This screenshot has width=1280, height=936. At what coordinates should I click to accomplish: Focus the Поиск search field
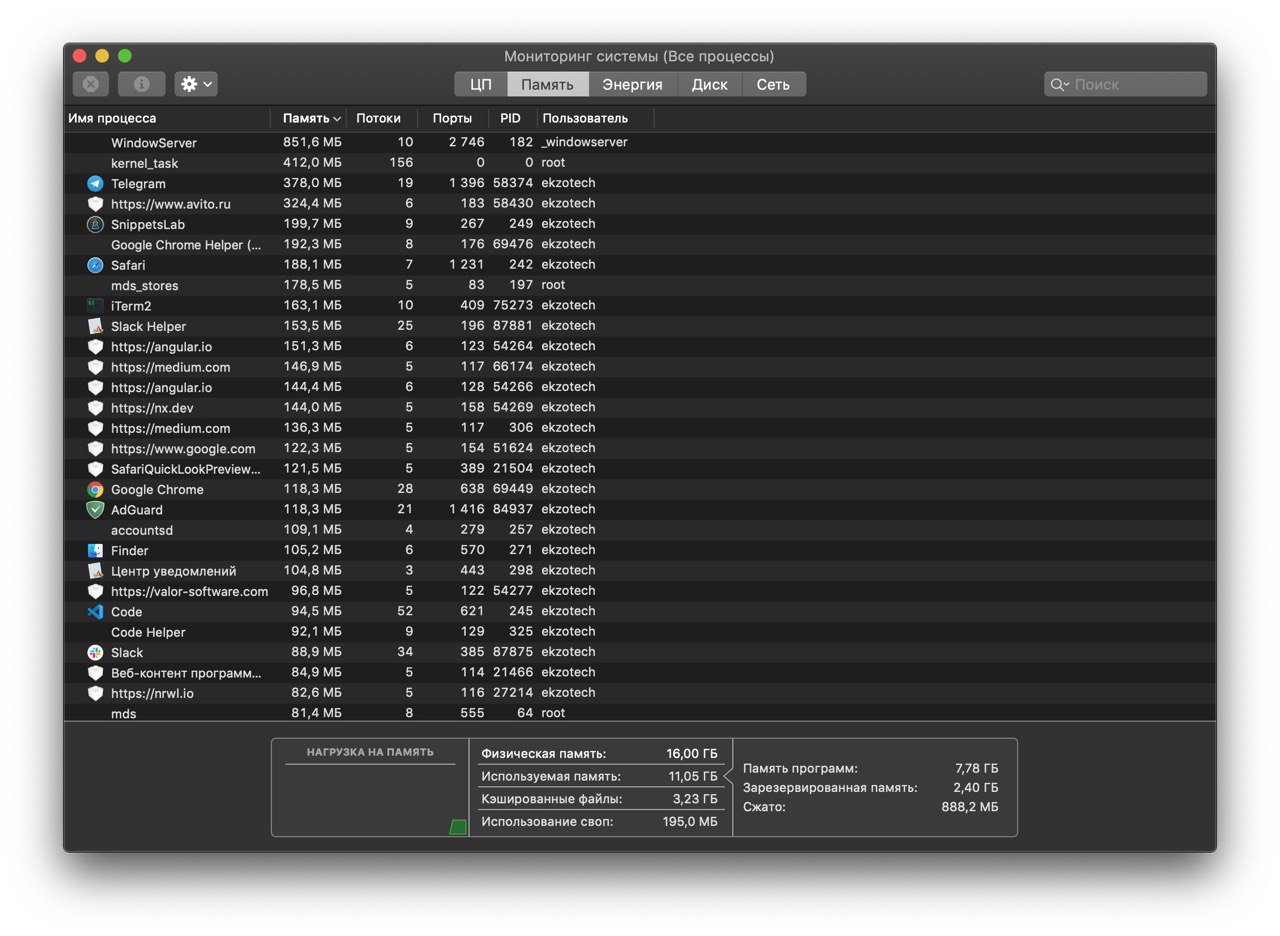click(x=1125, y=84)
